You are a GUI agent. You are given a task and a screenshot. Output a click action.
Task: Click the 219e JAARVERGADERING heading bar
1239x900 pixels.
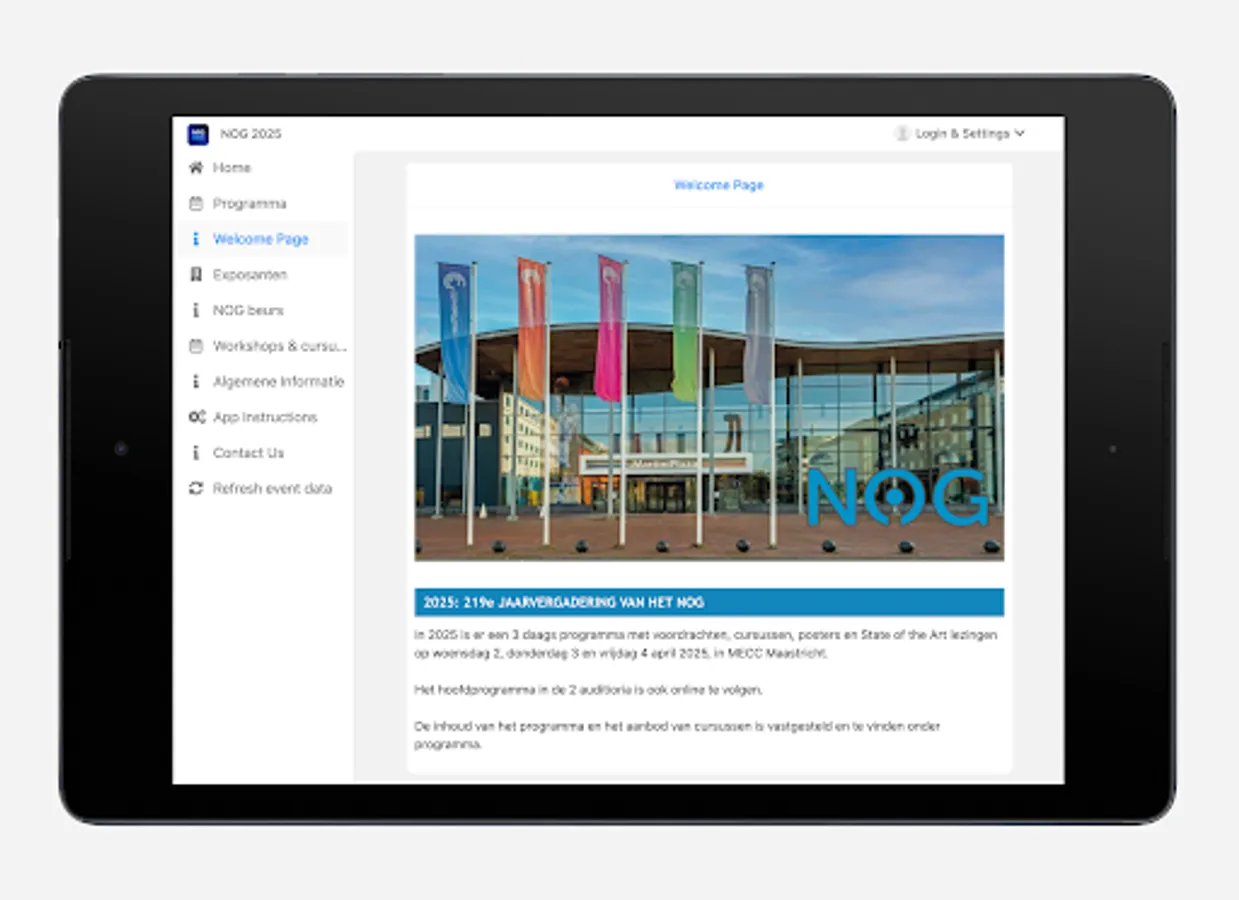[x=709, y=602]
